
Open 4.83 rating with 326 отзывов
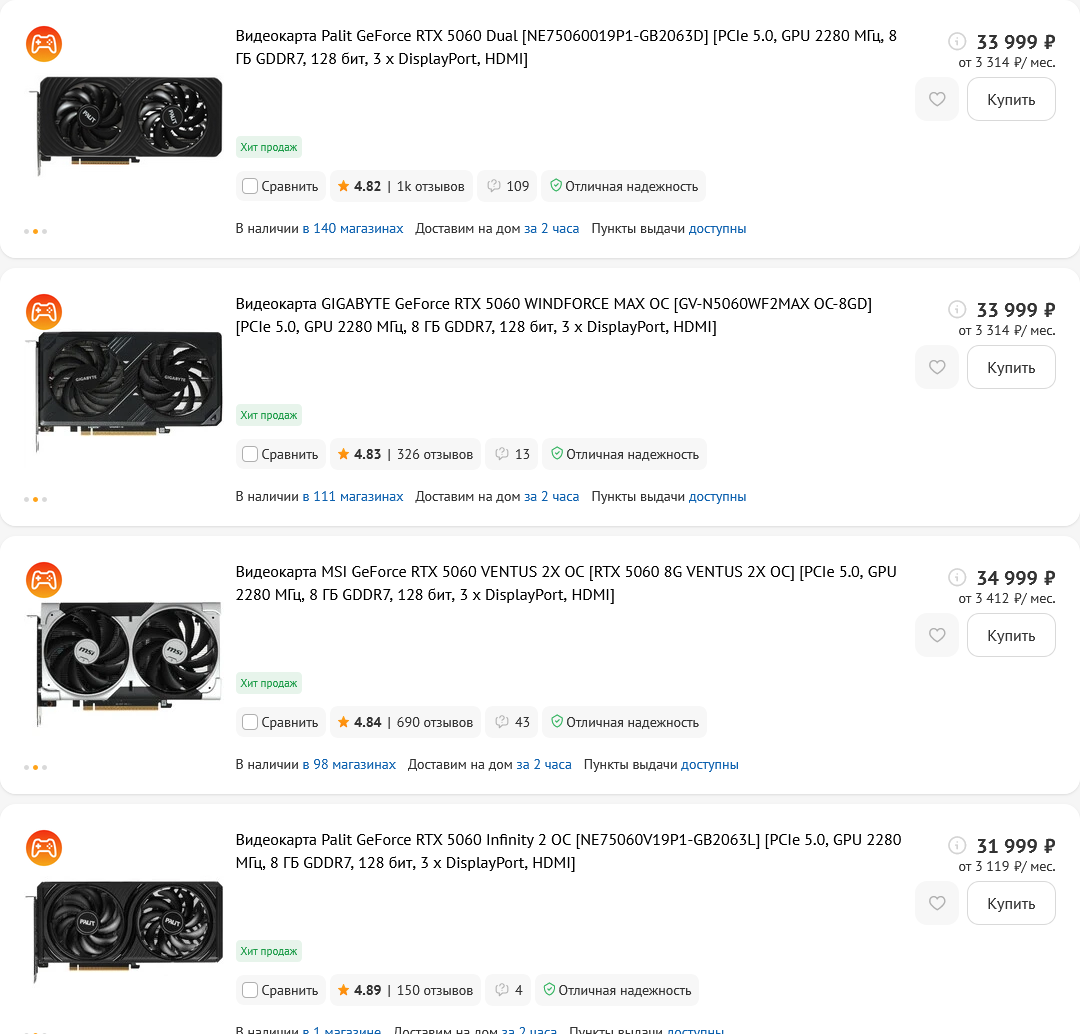point(405,454)
